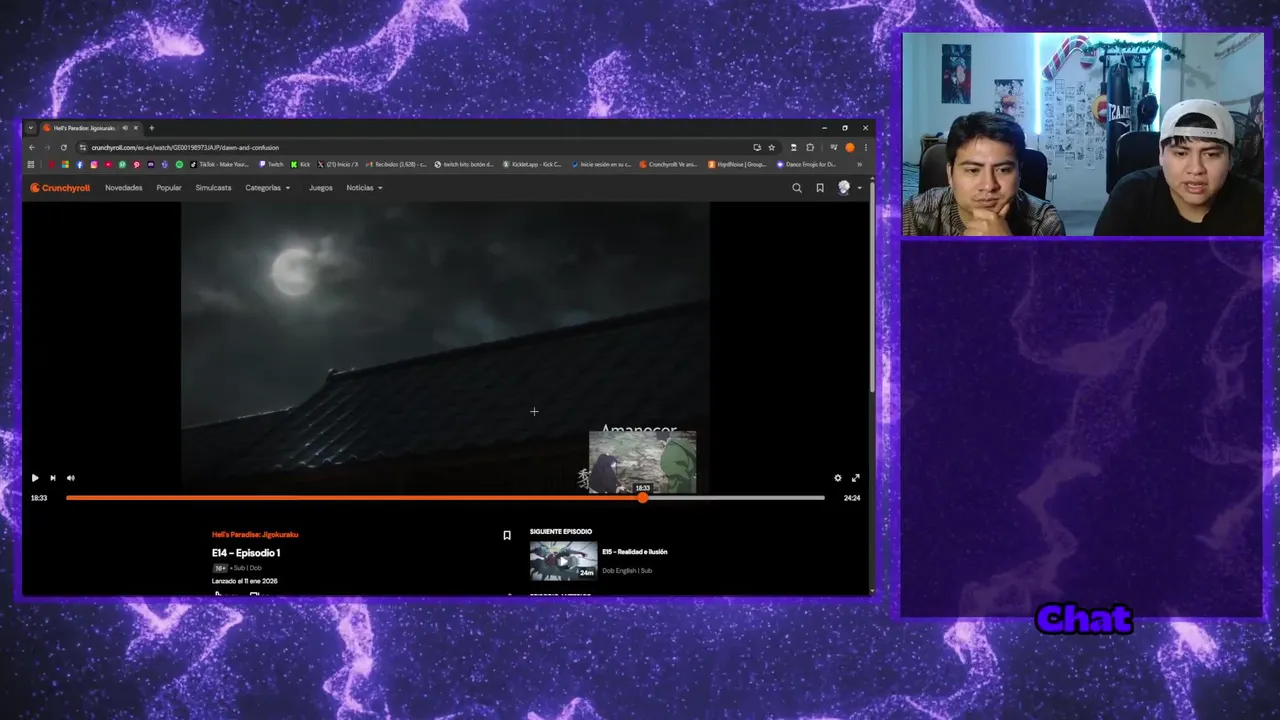The image size is (1280, 720).
Task: Open Twitch bookmark
Action: tap(271, 164)
